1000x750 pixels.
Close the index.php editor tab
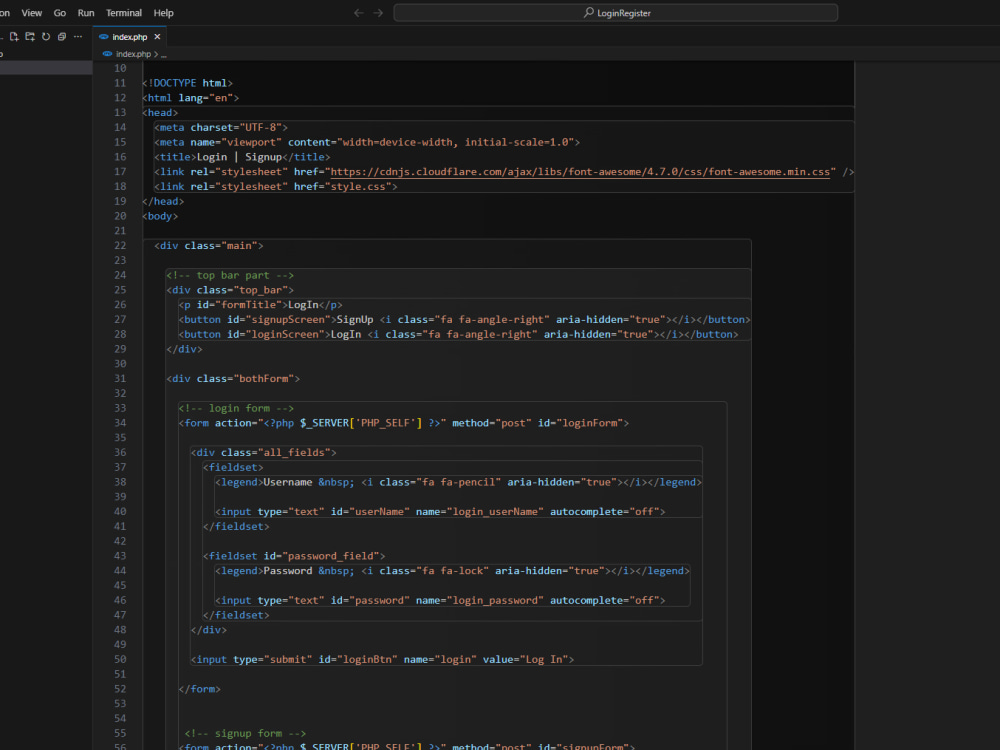(x=157, y=37)
